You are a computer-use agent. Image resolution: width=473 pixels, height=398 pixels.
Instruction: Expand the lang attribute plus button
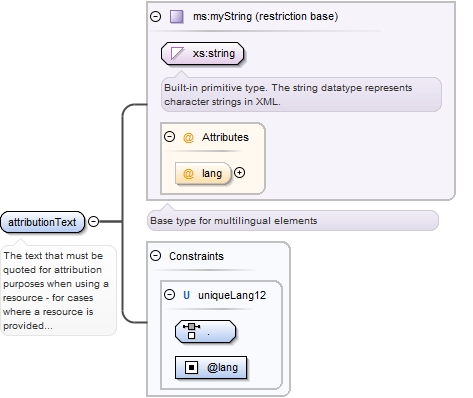pos(239,173)
